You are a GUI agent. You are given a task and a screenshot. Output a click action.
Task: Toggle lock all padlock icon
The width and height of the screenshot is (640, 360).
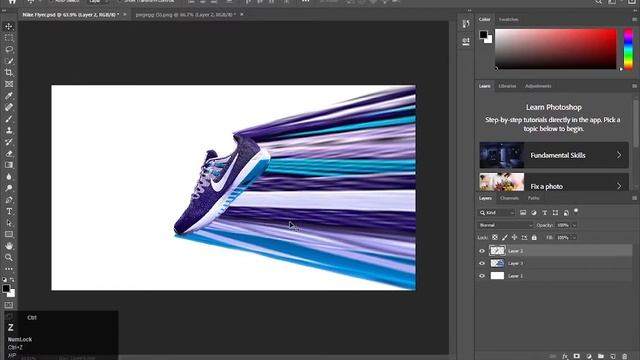tap(534, 237)
